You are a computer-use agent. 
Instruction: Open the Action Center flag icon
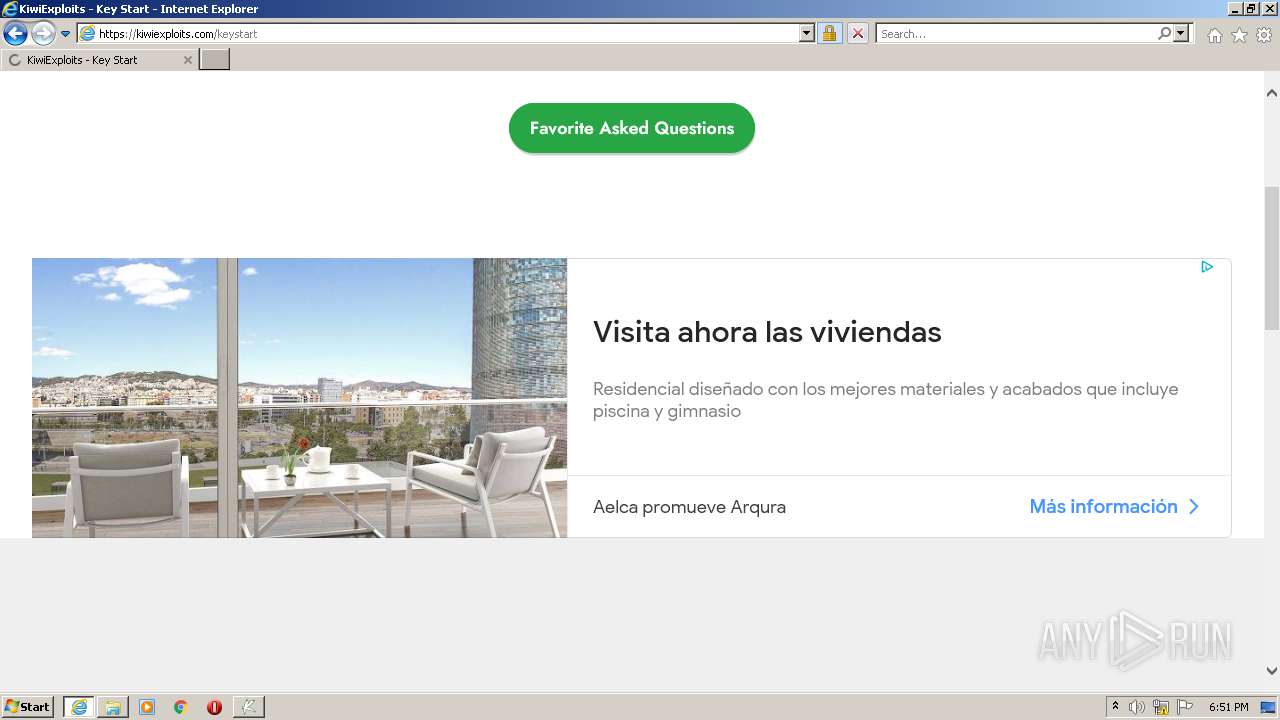[1185, 707]
